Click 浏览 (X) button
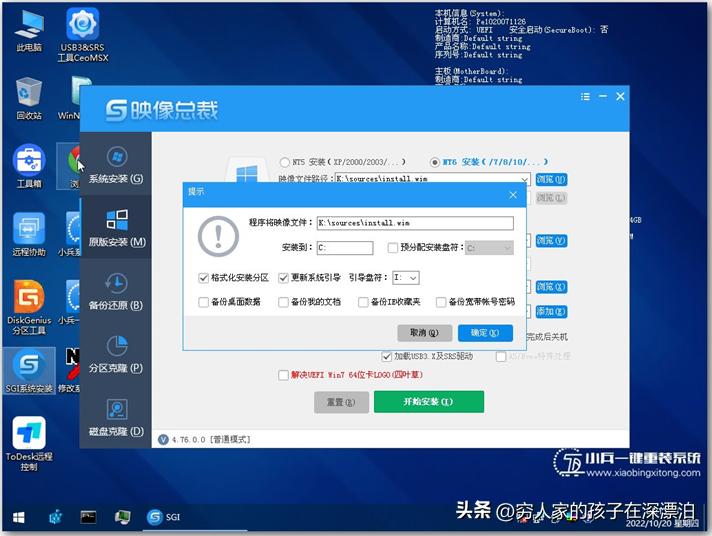Image resolution: width=712 pixels, height=536 pixels. pyautogui.click(x=551, y=287)
